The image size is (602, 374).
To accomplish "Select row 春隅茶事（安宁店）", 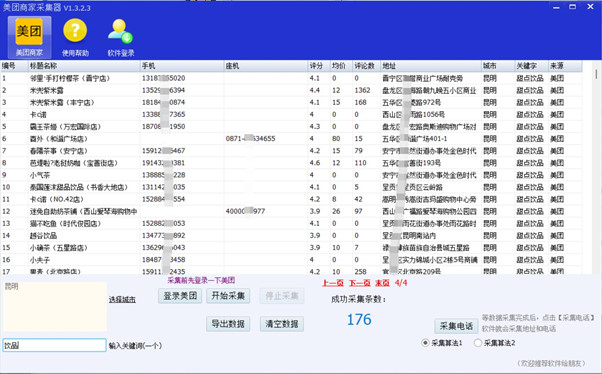I will [291, 151].
